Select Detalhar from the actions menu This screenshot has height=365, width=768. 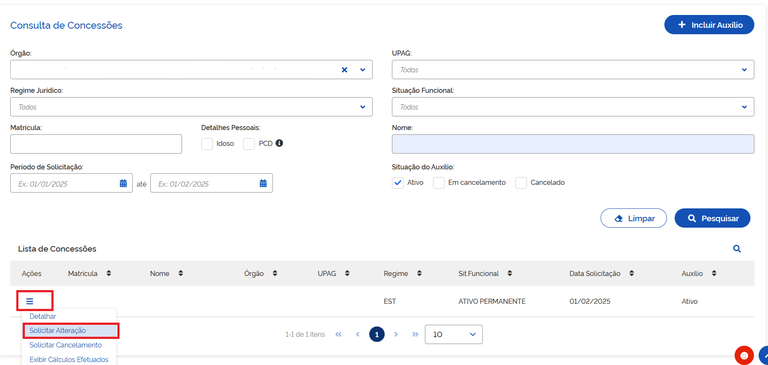point(43,316)
